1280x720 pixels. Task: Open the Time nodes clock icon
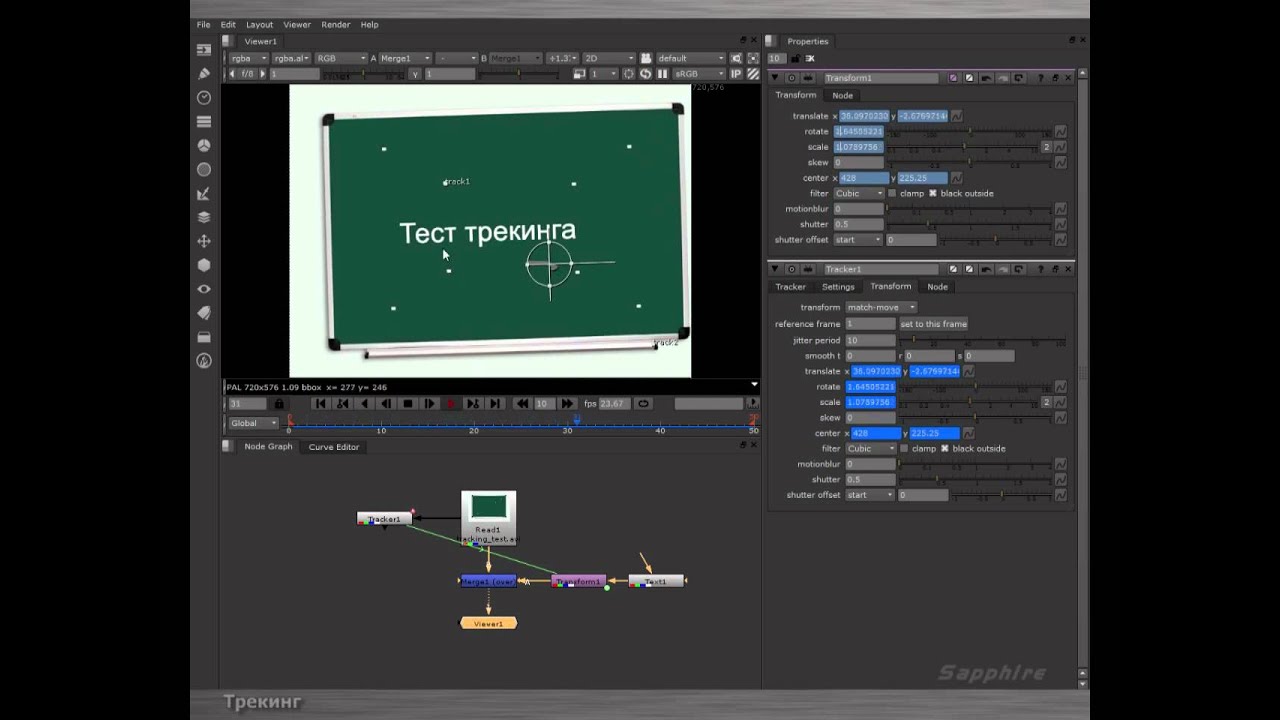click(x=204, y=97)
